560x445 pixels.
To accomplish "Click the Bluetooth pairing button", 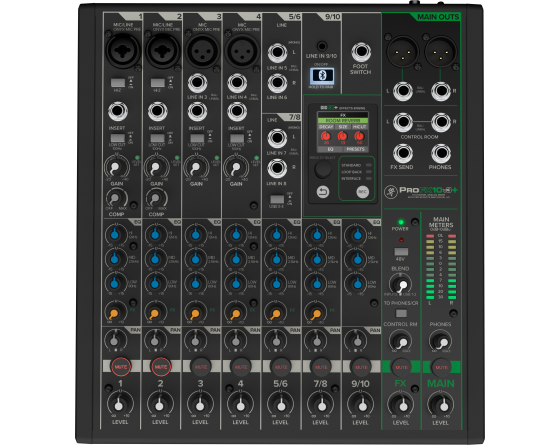I will pos(322,75).
